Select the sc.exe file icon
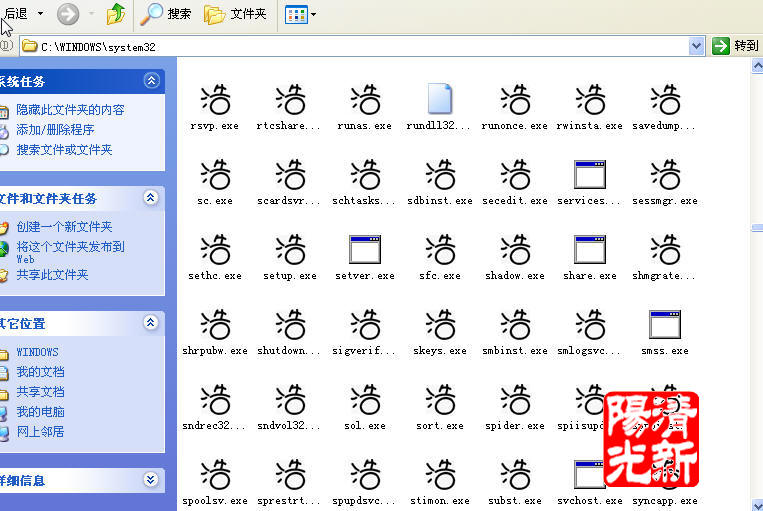763x511 pixels. click(x=215, y=174)
